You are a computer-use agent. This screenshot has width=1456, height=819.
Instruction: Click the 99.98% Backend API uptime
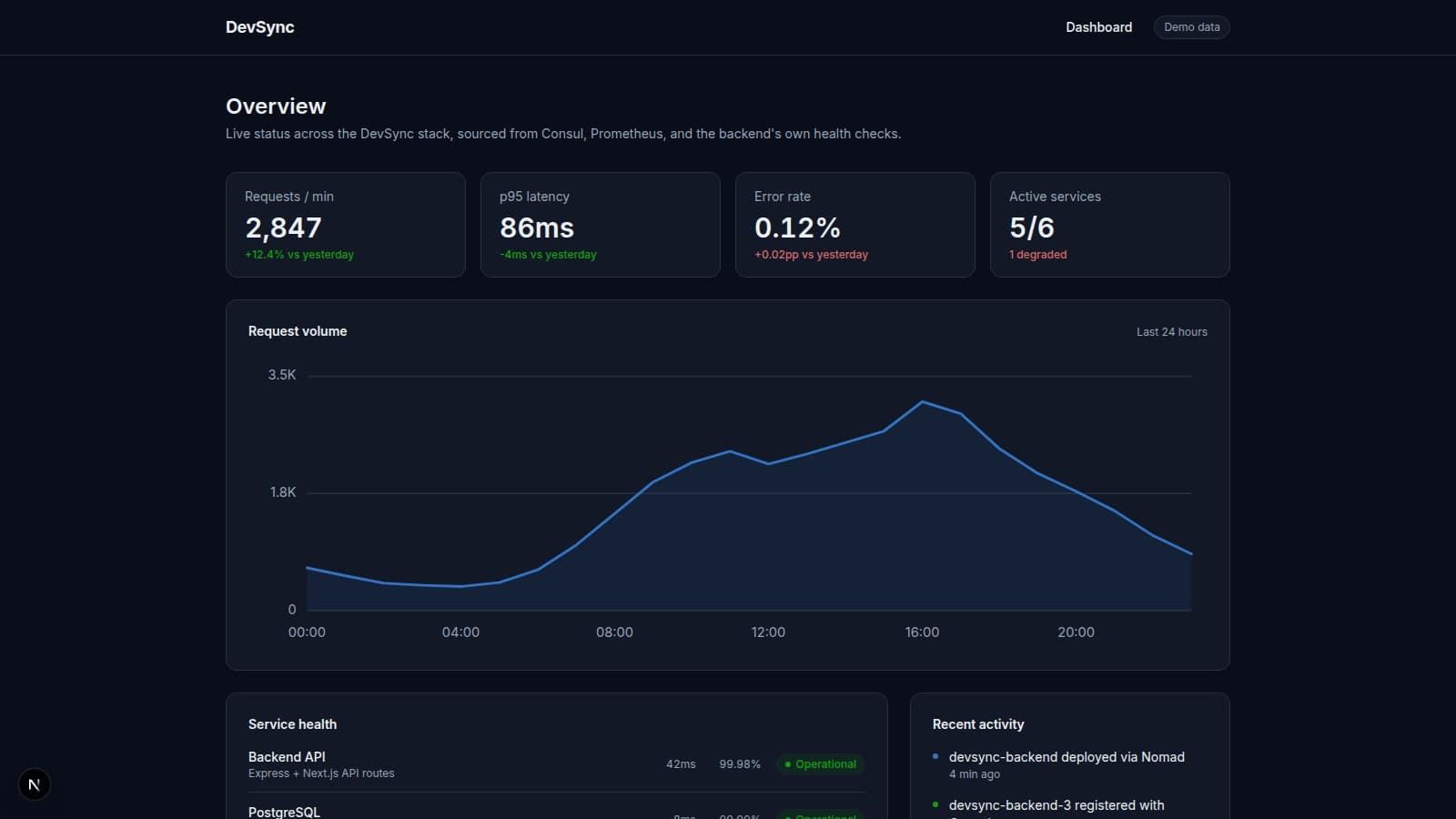pos(740,764)
